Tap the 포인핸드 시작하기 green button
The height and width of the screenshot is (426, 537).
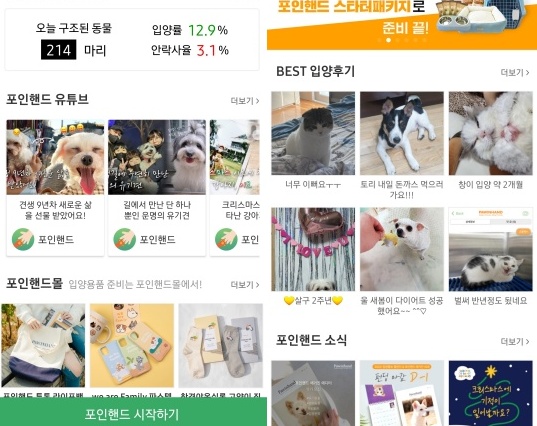coord(133,413)
